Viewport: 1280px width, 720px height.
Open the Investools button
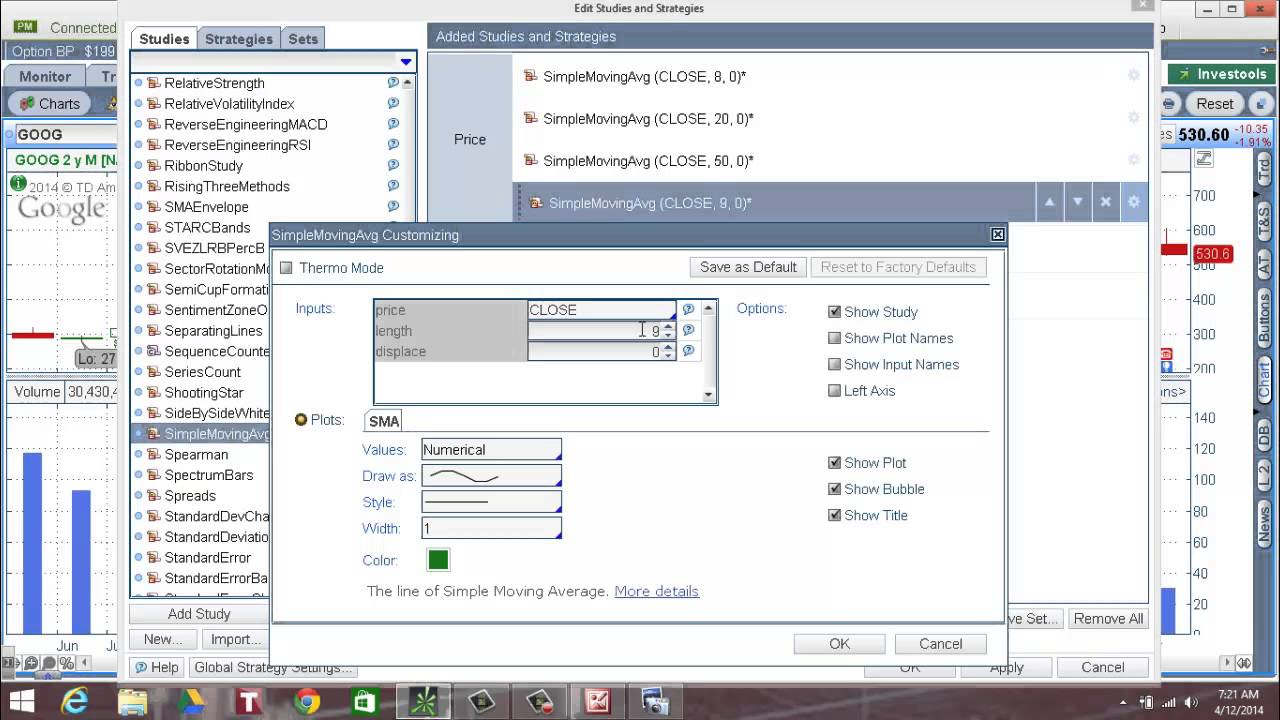[1221, 74]
